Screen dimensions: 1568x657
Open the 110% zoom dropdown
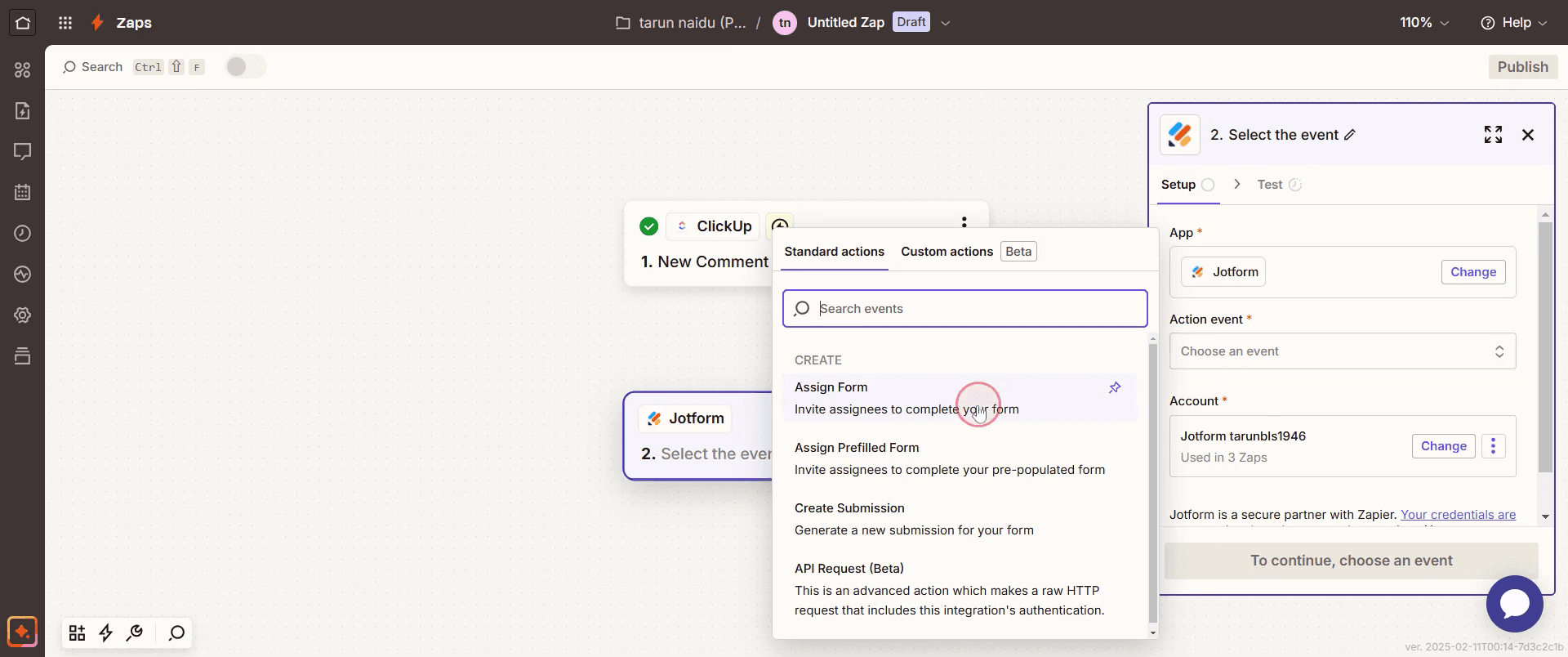(1424, 23)
